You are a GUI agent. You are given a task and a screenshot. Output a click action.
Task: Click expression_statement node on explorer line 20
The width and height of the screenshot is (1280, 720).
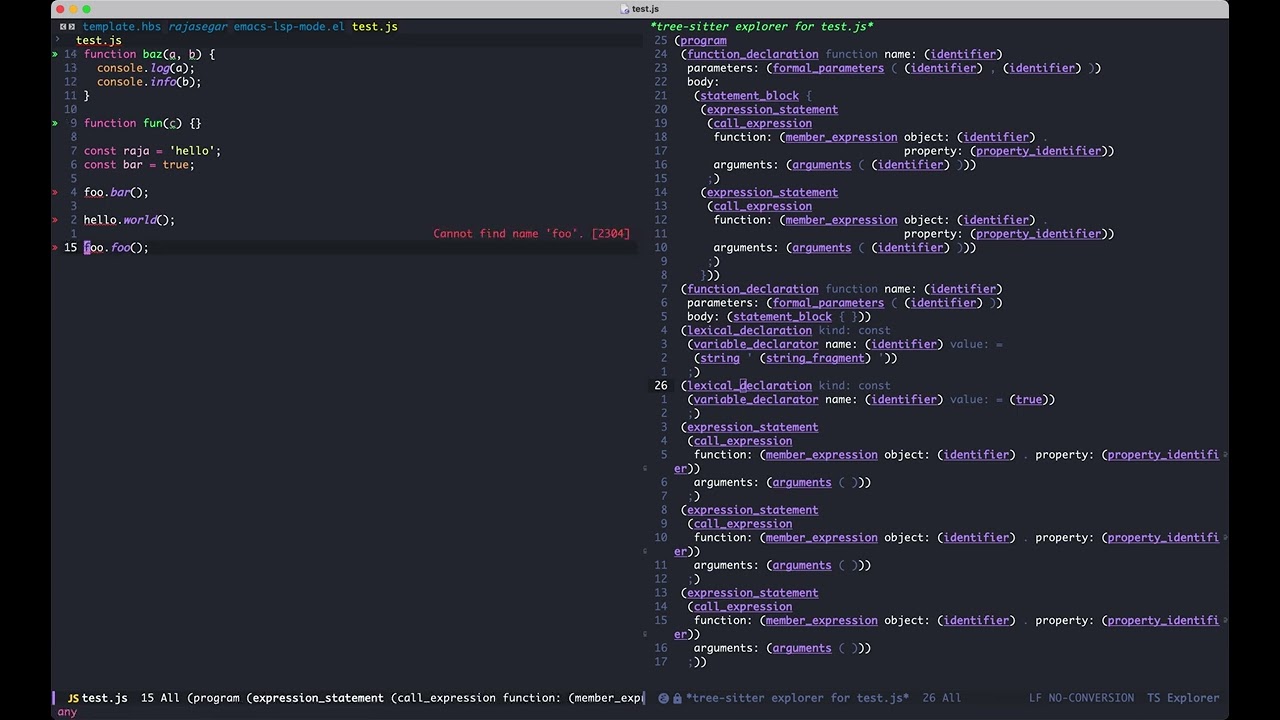pyautogui.click(x=772, y=110)
